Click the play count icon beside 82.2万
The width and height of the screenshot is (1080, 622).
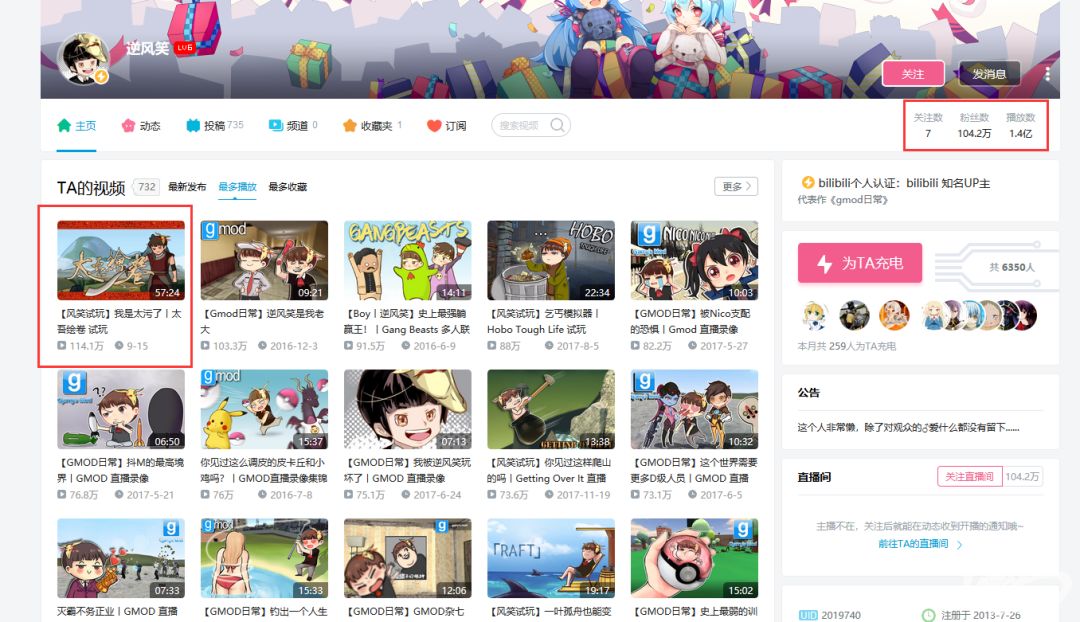click(x=635, y=346)
